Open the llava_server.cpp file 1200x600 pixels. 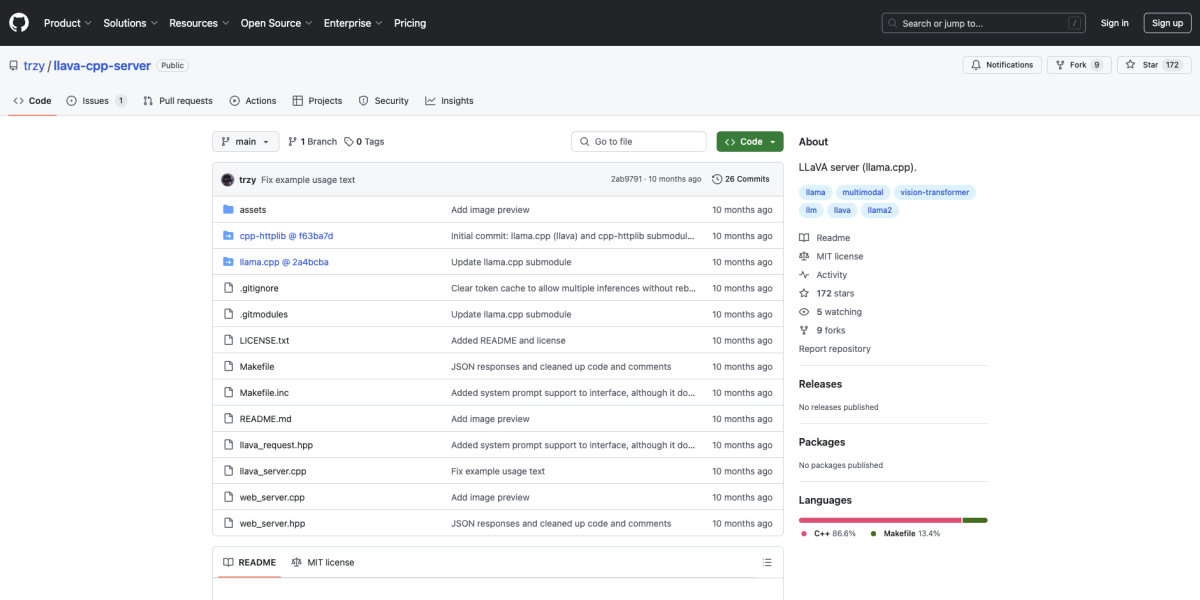[273, 471]
